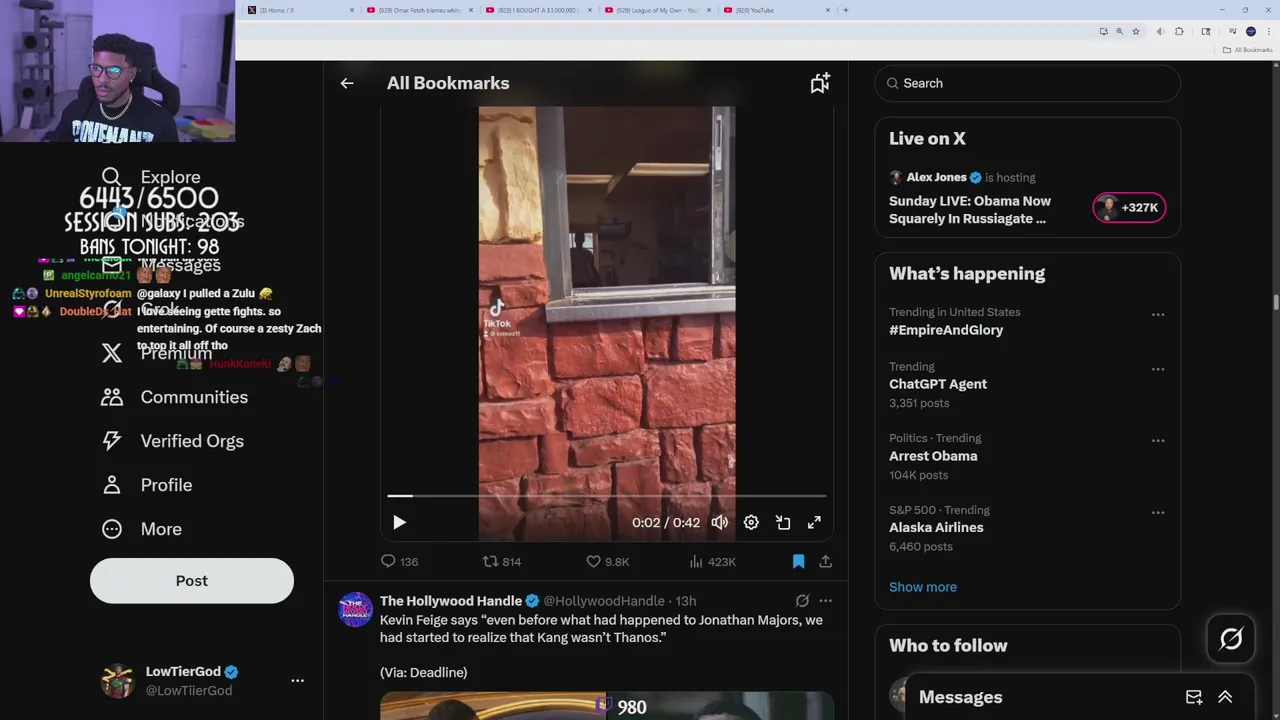
Task: Join the Alex Jones live broadcast
Action: point(970,209)
